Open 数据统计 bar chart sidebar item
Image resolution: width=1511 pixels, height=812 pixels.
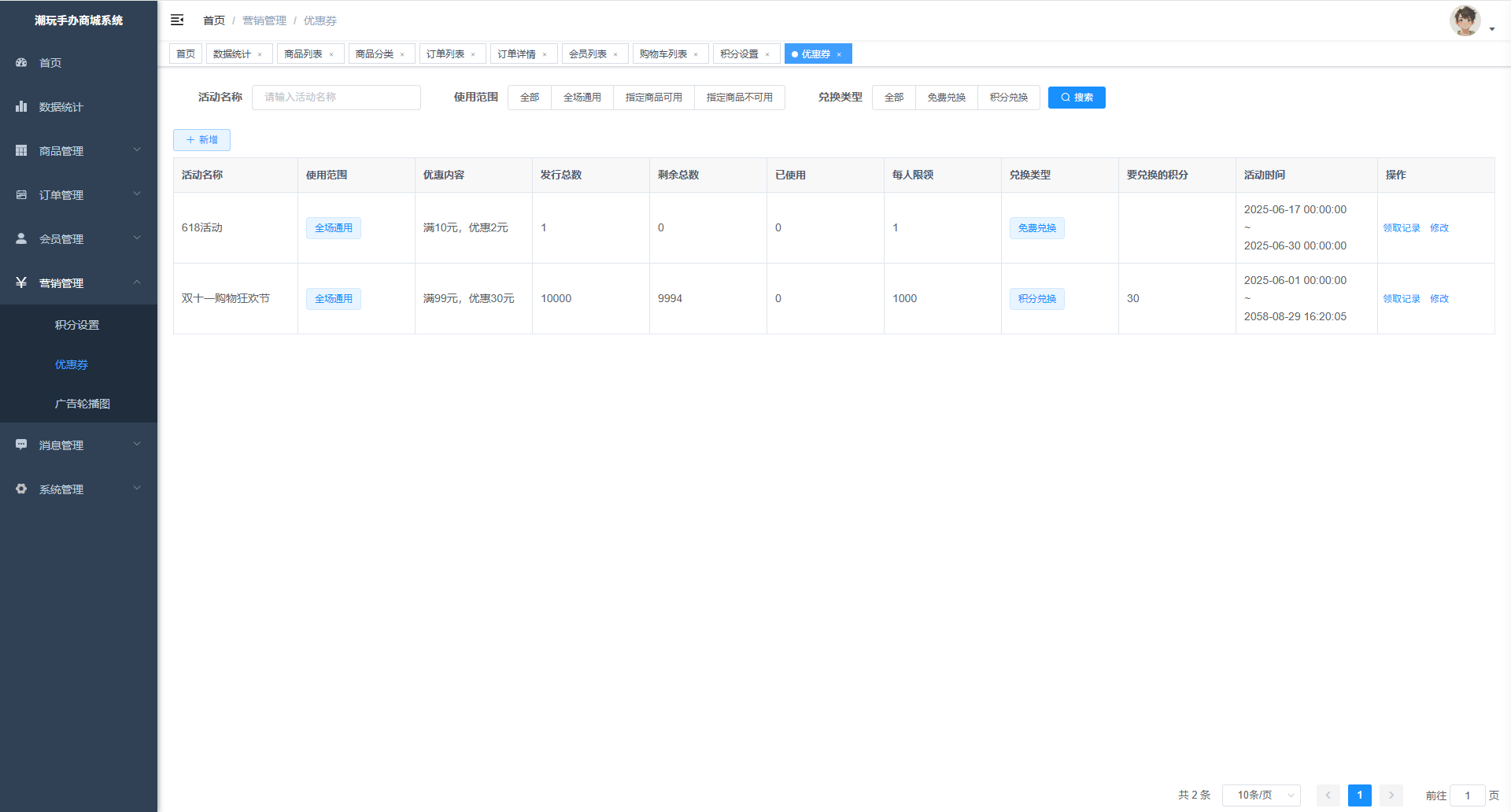tap(22, 106)
